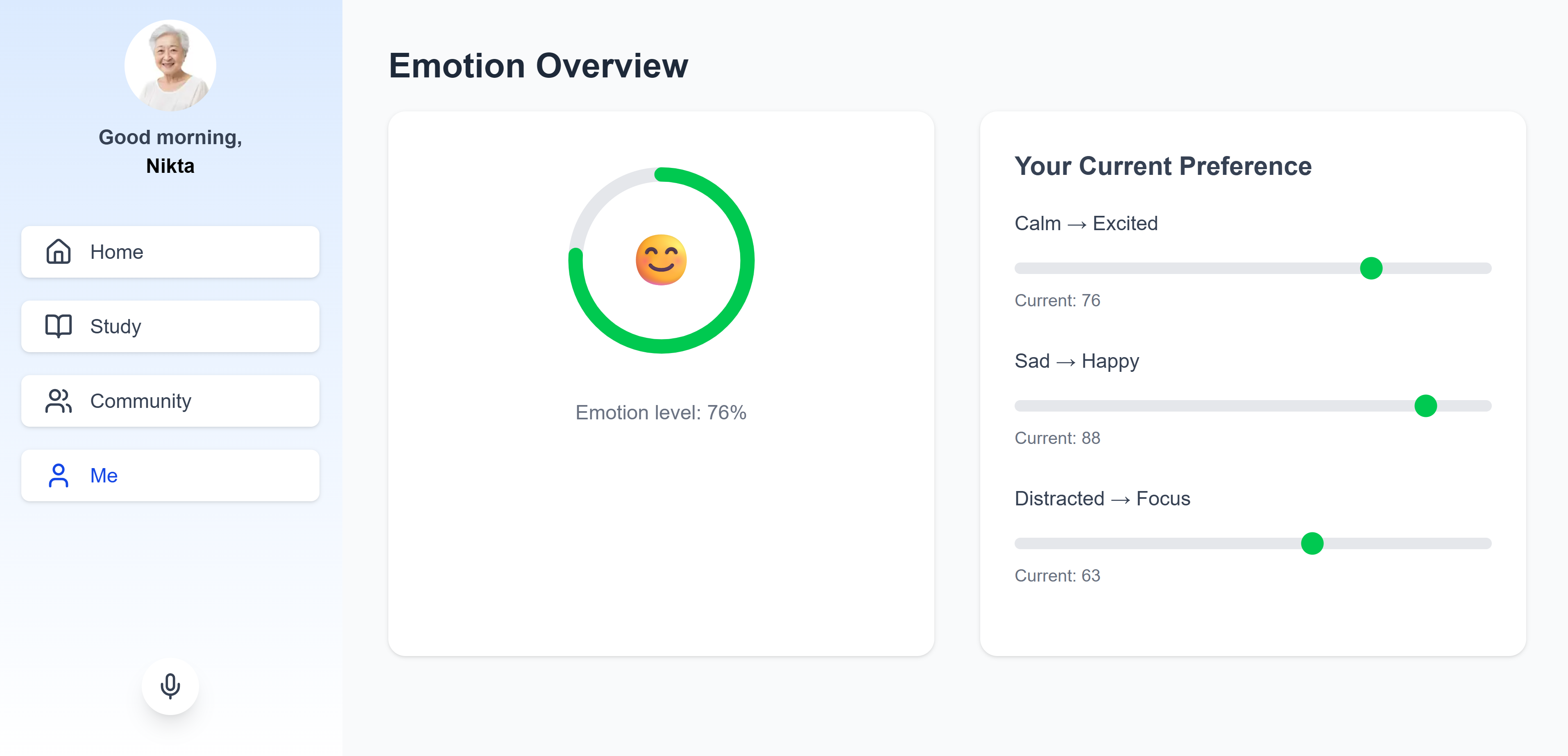
Task: Click the Community people icon
Action: [59, 401]
